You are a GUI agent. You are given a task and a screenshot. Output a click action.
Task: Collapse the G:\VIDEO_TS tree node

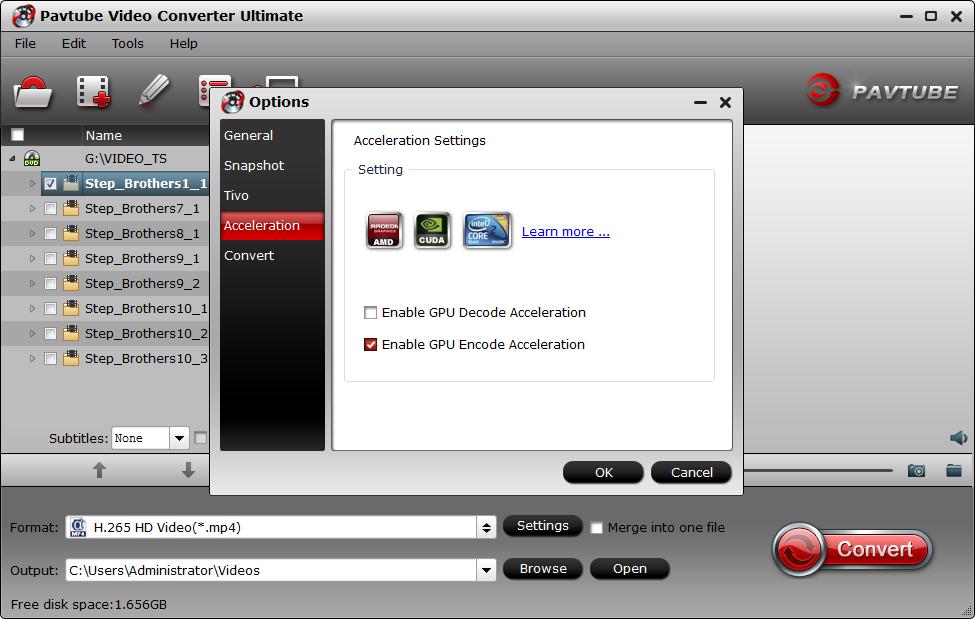12,159
